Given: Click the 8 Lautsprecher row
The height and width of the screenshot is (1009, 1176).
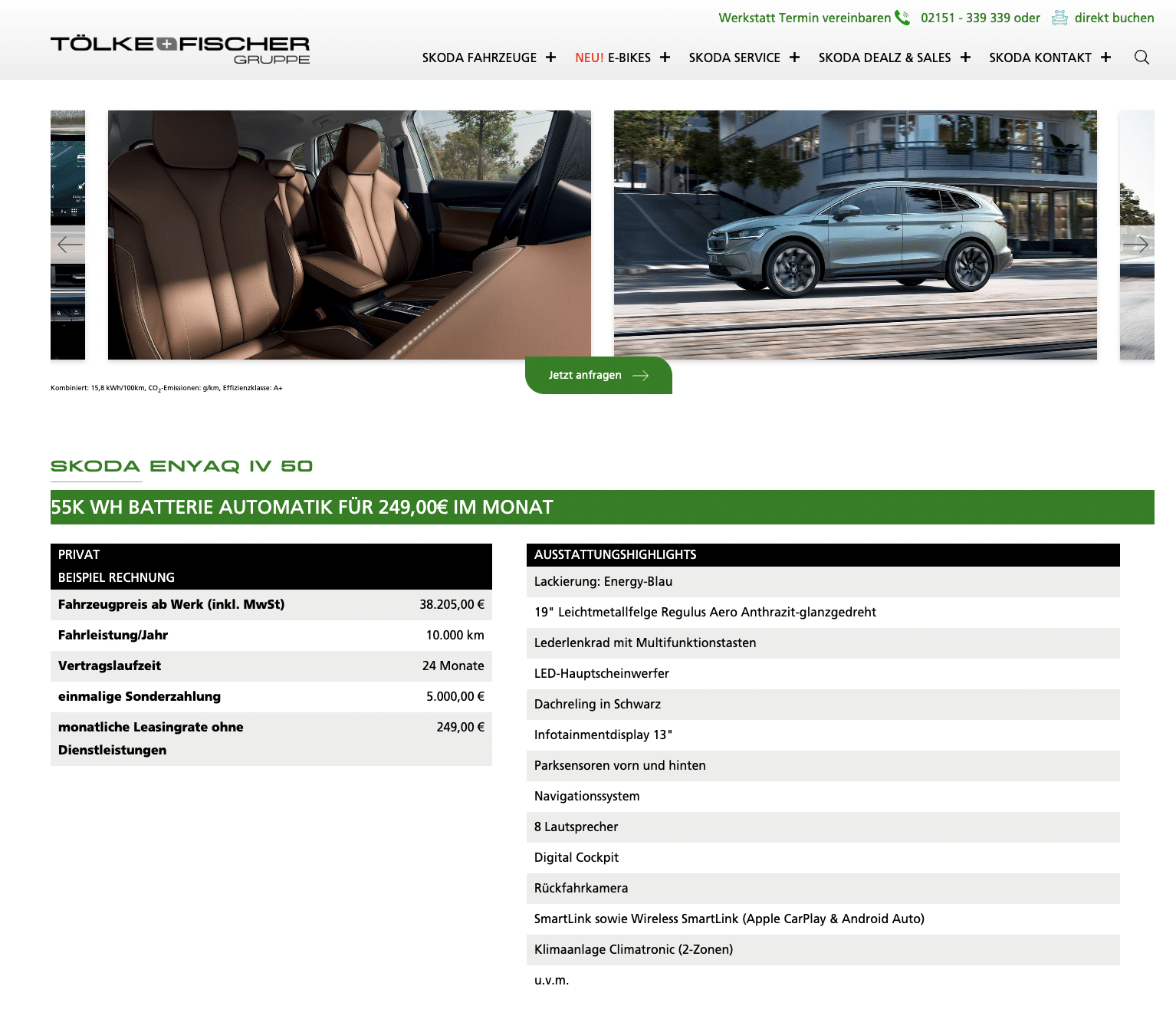Looking at the screenshot, I should (x=823, y=827).
